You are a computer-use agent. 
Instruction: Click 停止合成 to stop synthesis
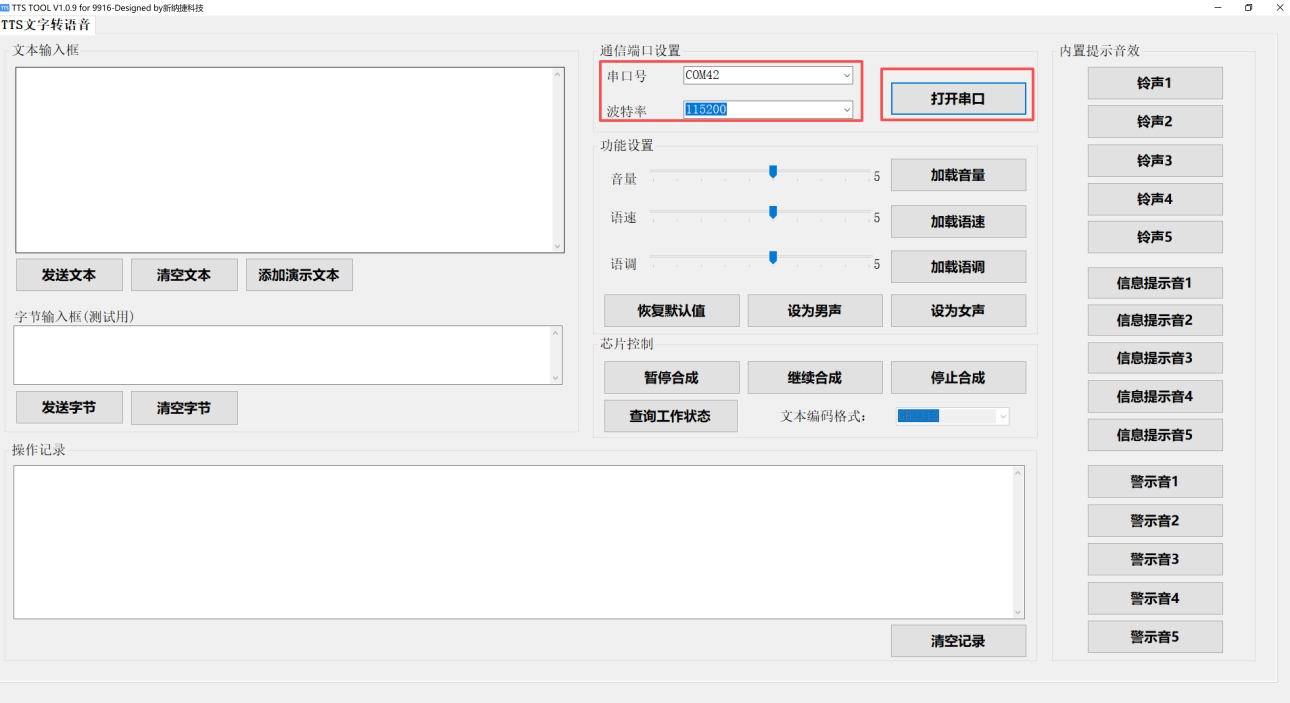[x=958, y=378]
